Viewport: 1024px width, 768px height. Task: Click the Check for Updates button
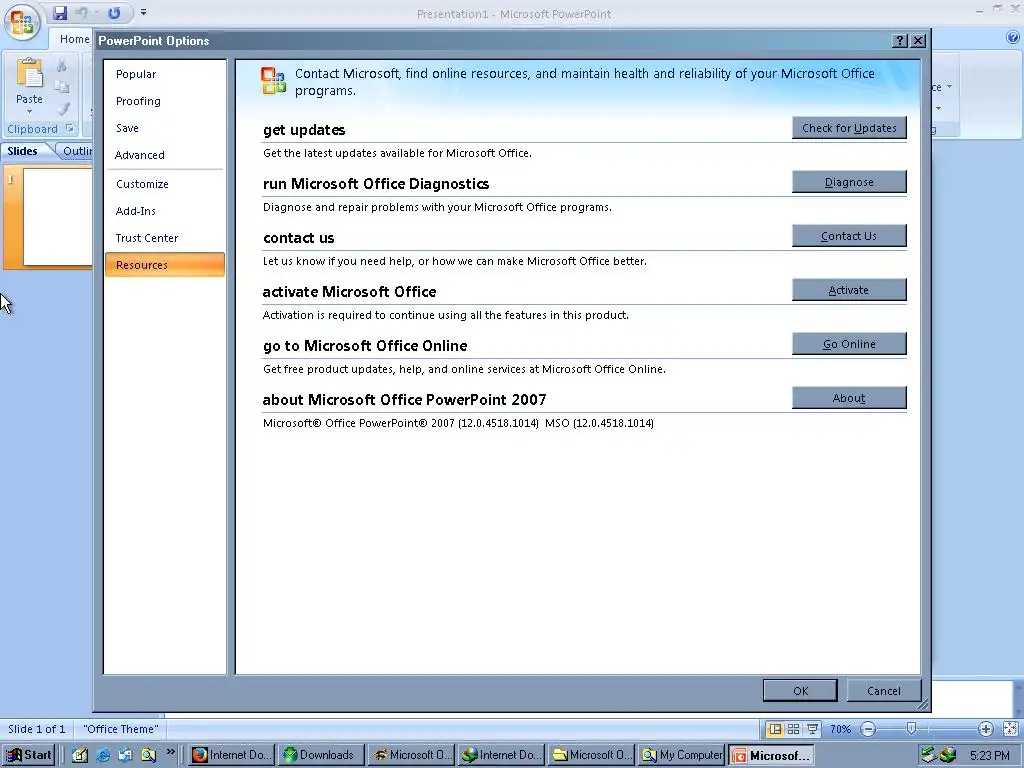[849, 128]
